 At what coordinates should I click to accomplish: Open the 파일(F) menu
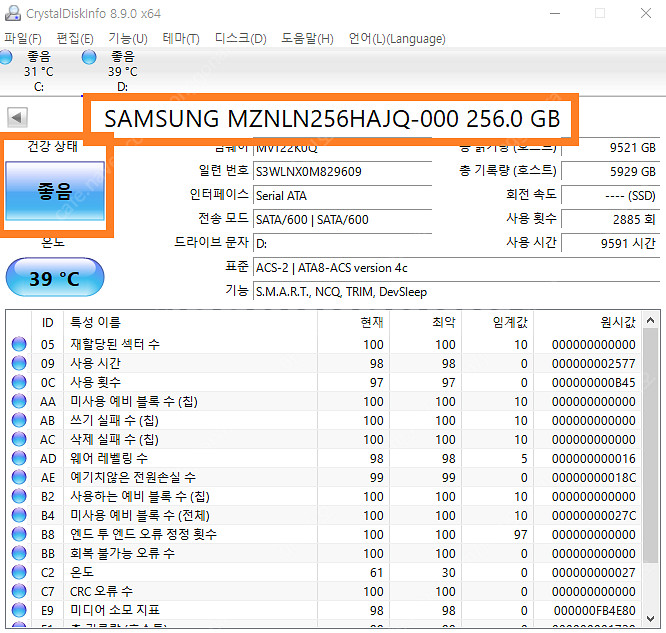pos(23,39)
